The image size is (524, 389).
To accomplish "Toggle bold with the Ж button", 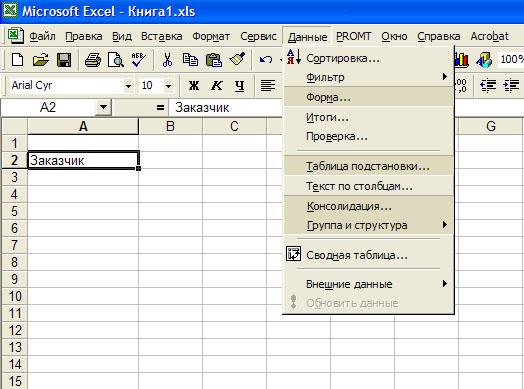I will tap(194, 86).
